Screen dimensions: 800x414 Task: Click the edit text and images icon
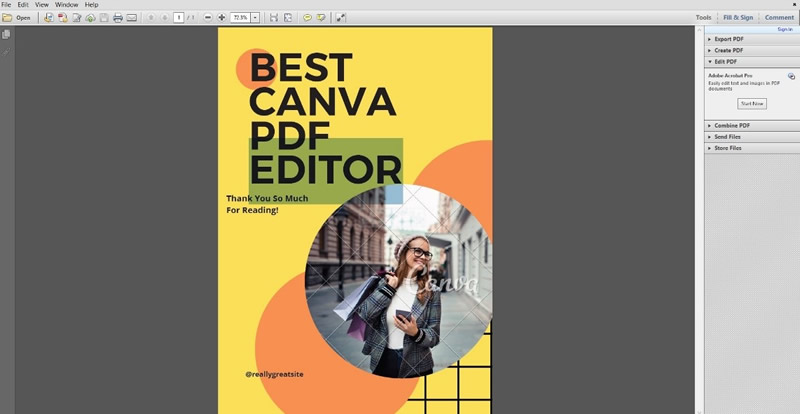click(x=77, y=18)
